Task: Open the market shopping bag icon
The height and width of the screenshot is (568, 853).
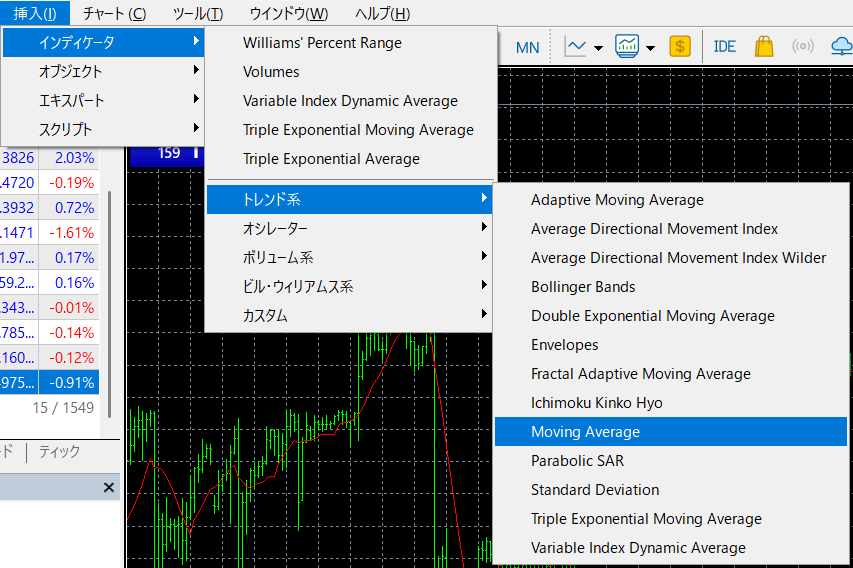Action: (764, 46)
